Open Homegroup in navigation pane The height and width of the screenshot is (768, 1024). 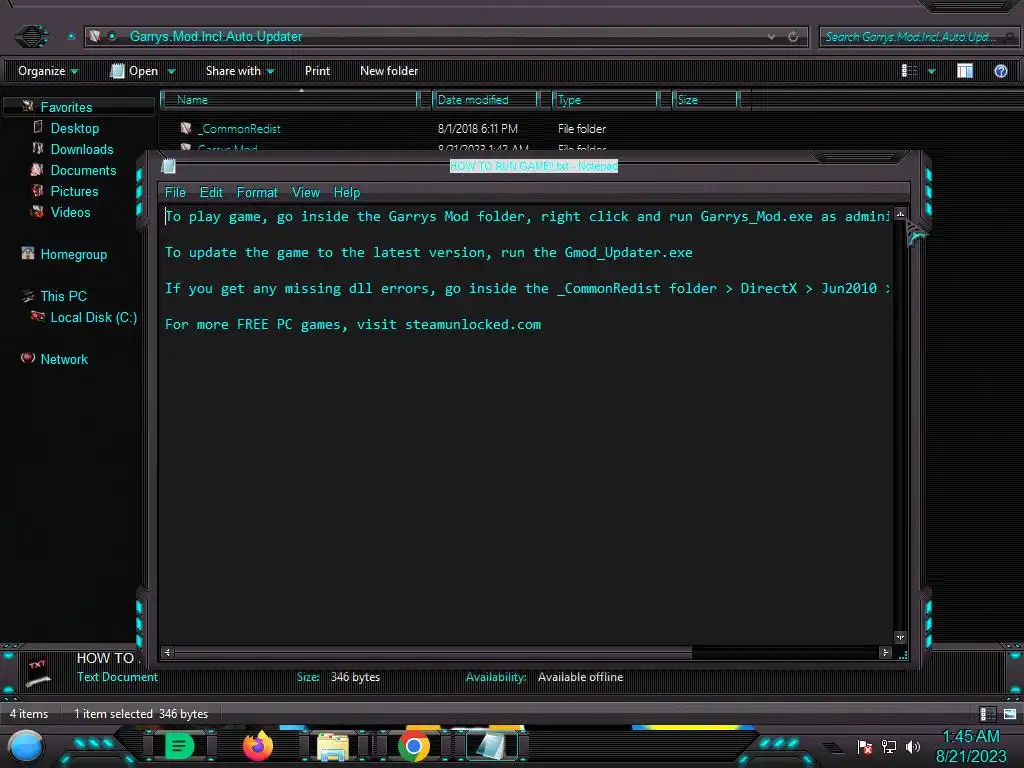[x=74, y=254]
